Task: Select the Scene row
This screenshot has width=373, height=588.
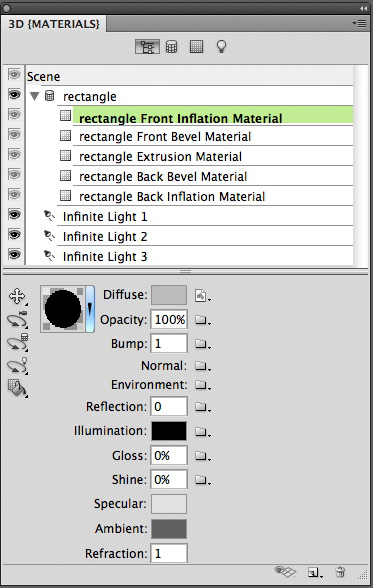Action: [x=190, y=76]
